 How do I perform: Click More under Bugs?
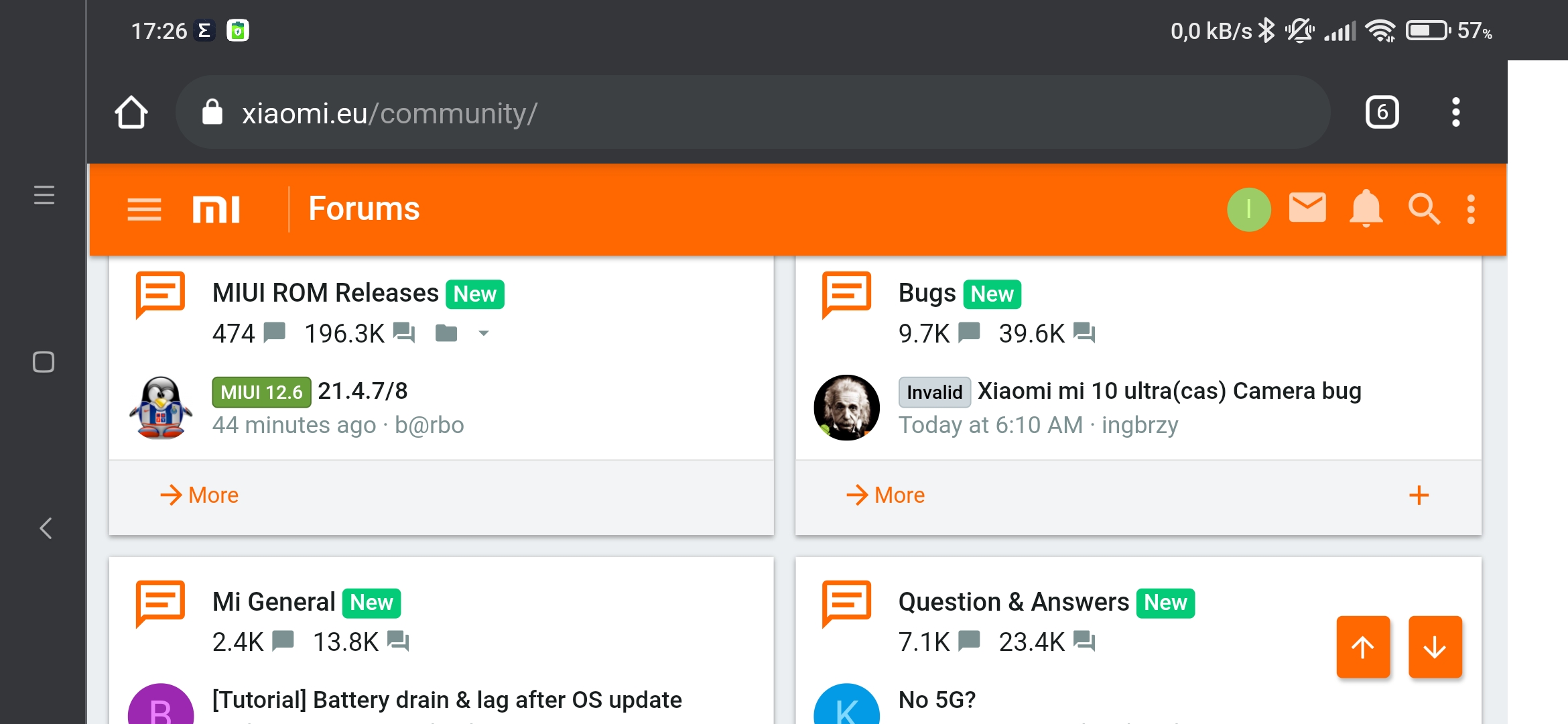[886, 495]
